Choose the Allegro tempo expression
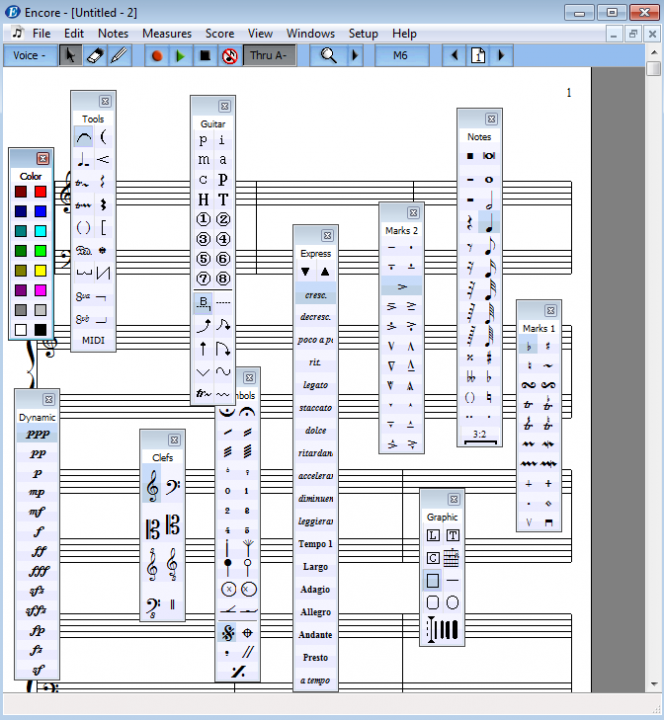The width and height of the screenshot is (664, 720). pos(315,612)
